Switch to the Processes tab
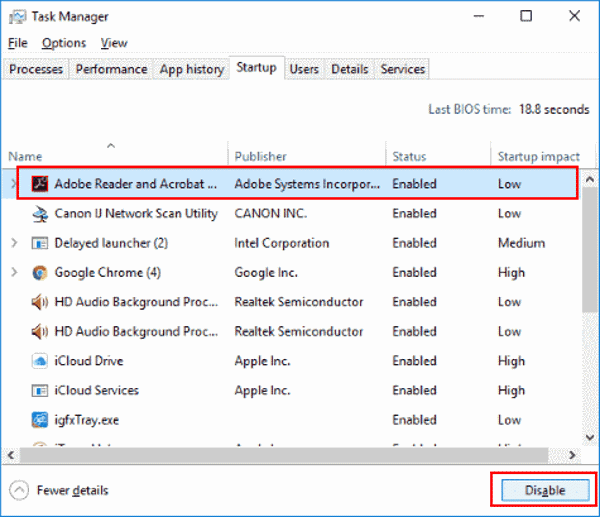Screen dimensions: 600x517 coord(36,69)
